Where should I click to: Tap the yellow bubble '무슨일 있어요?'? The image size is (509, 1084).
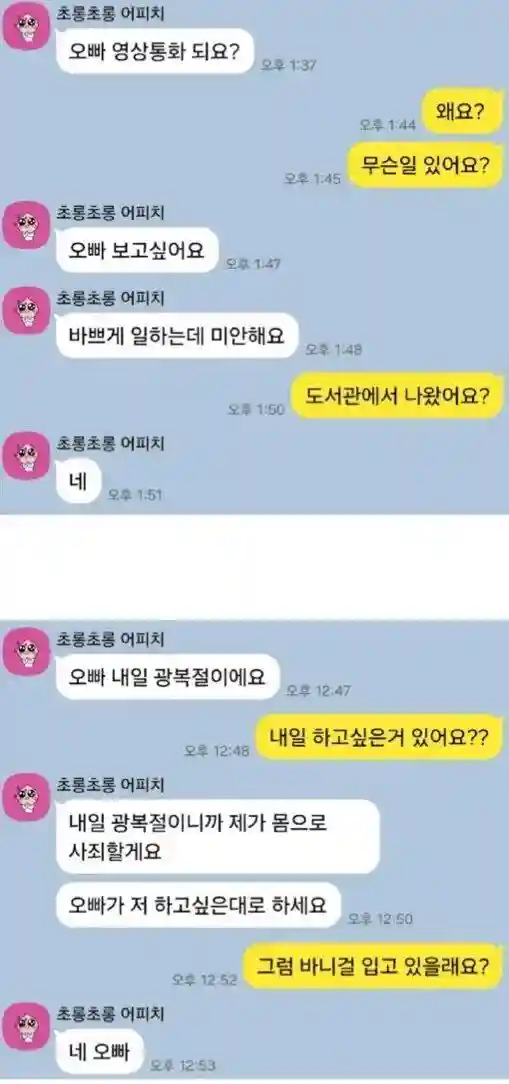[x=425, y=165]
